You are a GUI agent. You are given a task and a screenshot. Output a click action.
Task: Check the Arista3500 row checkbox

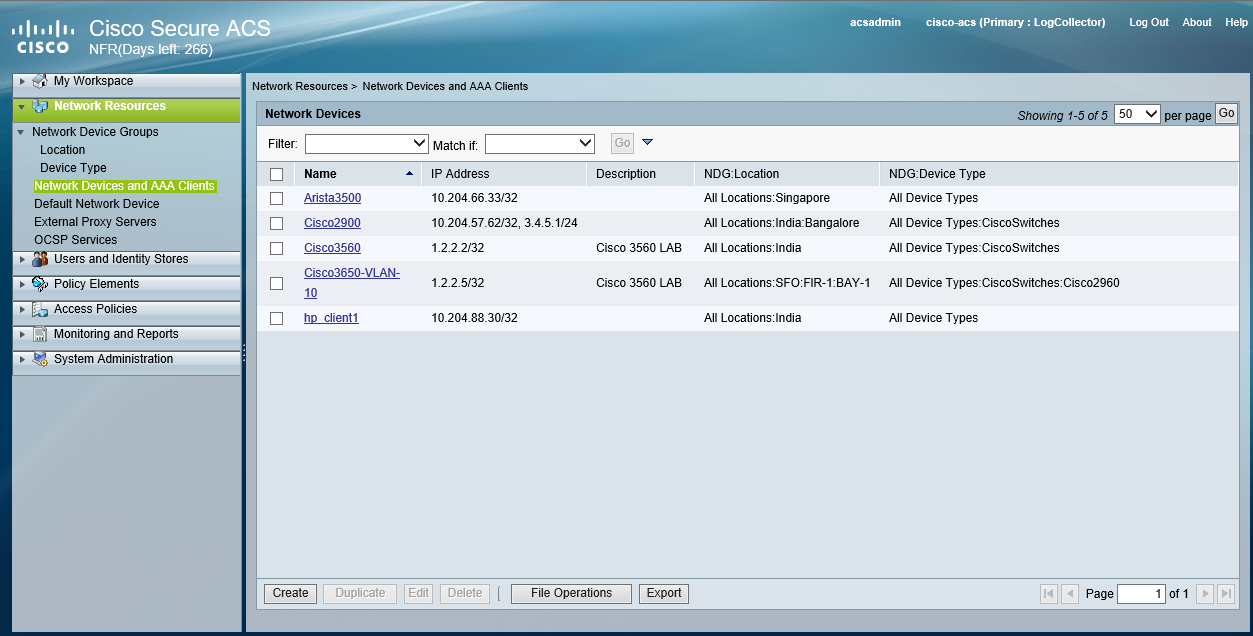277,198
